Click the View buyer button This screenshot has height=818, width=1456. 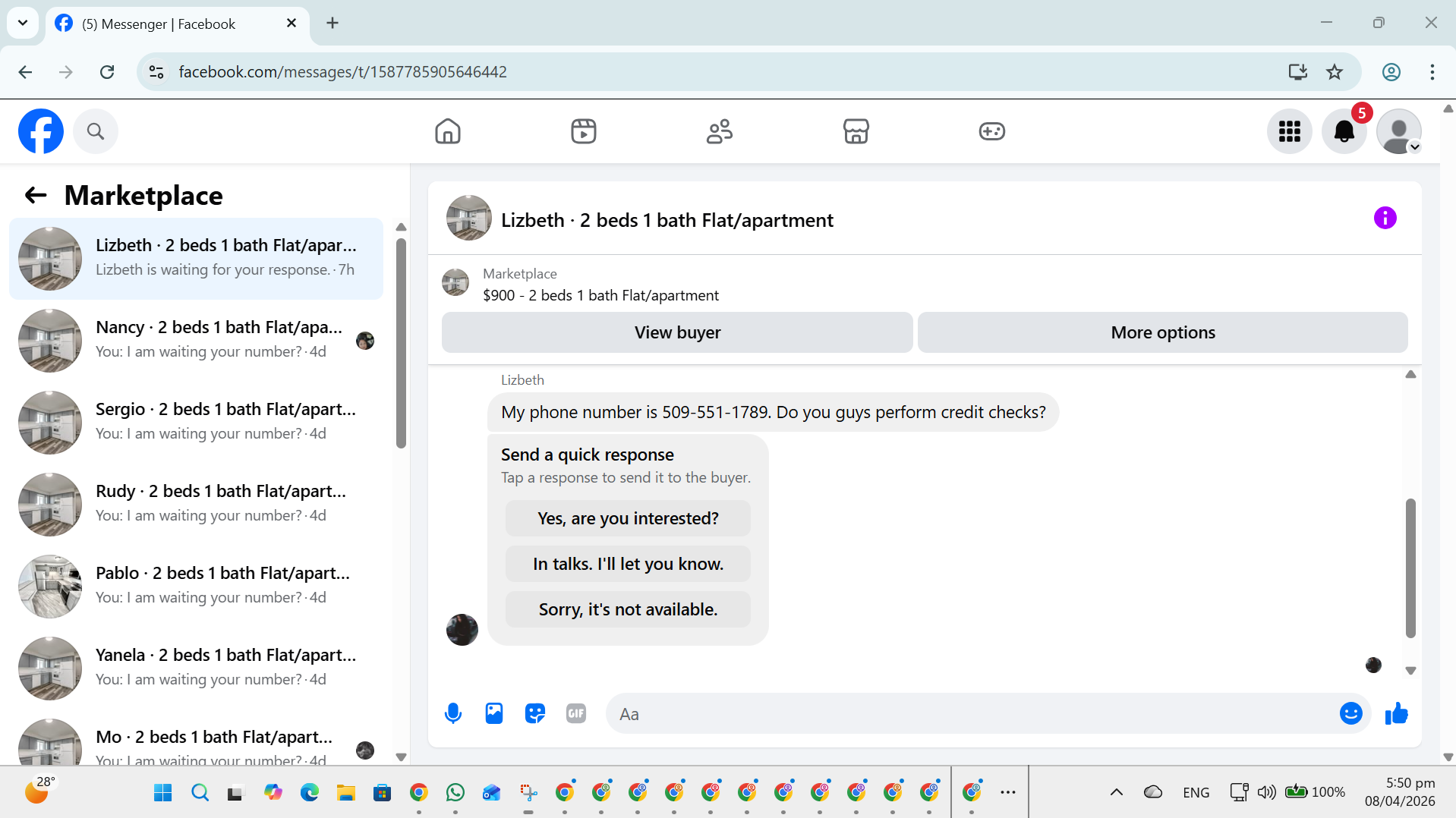click(677, 332)
